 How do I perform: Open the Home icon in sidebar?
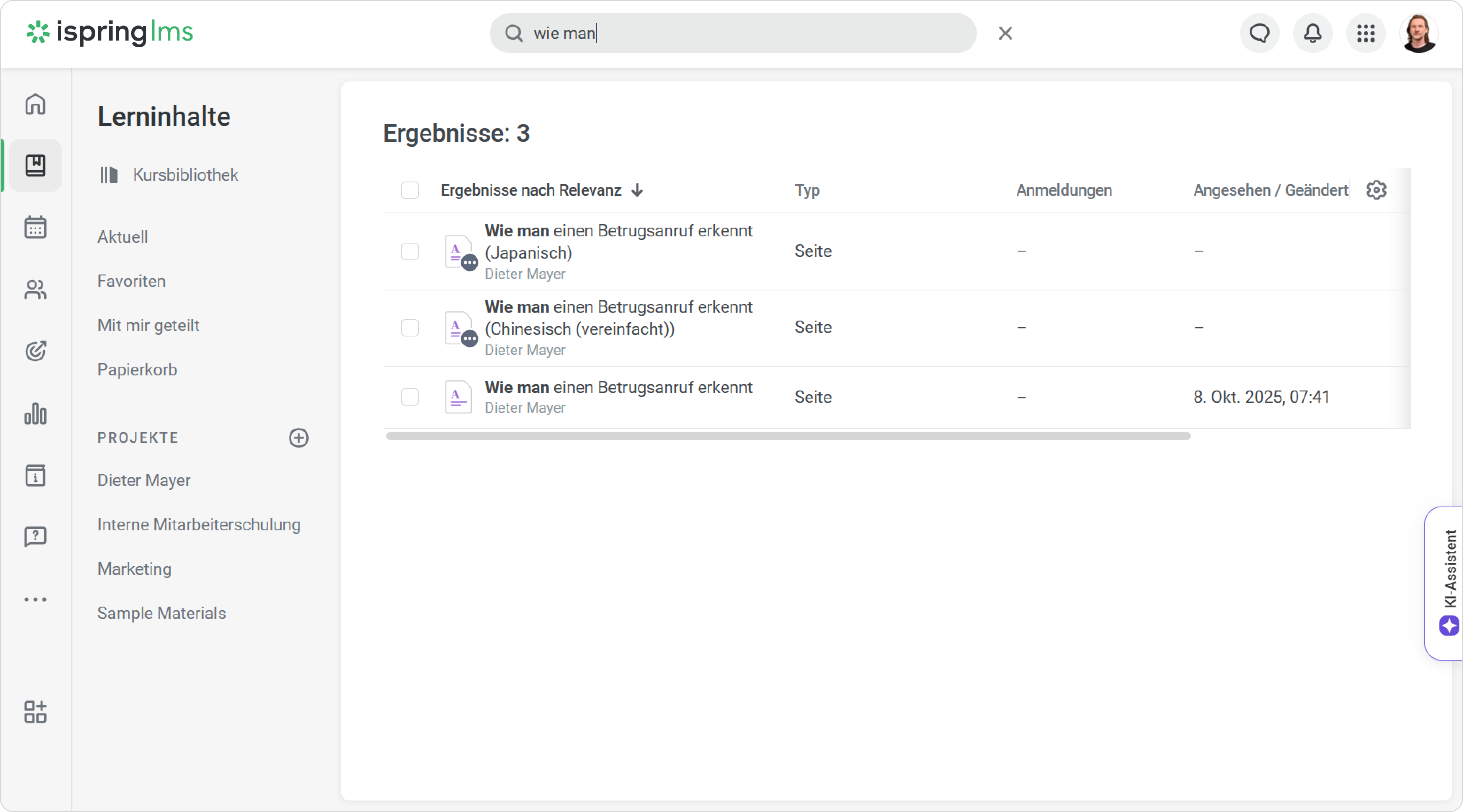pyautogui.click(x=35, y=104)
